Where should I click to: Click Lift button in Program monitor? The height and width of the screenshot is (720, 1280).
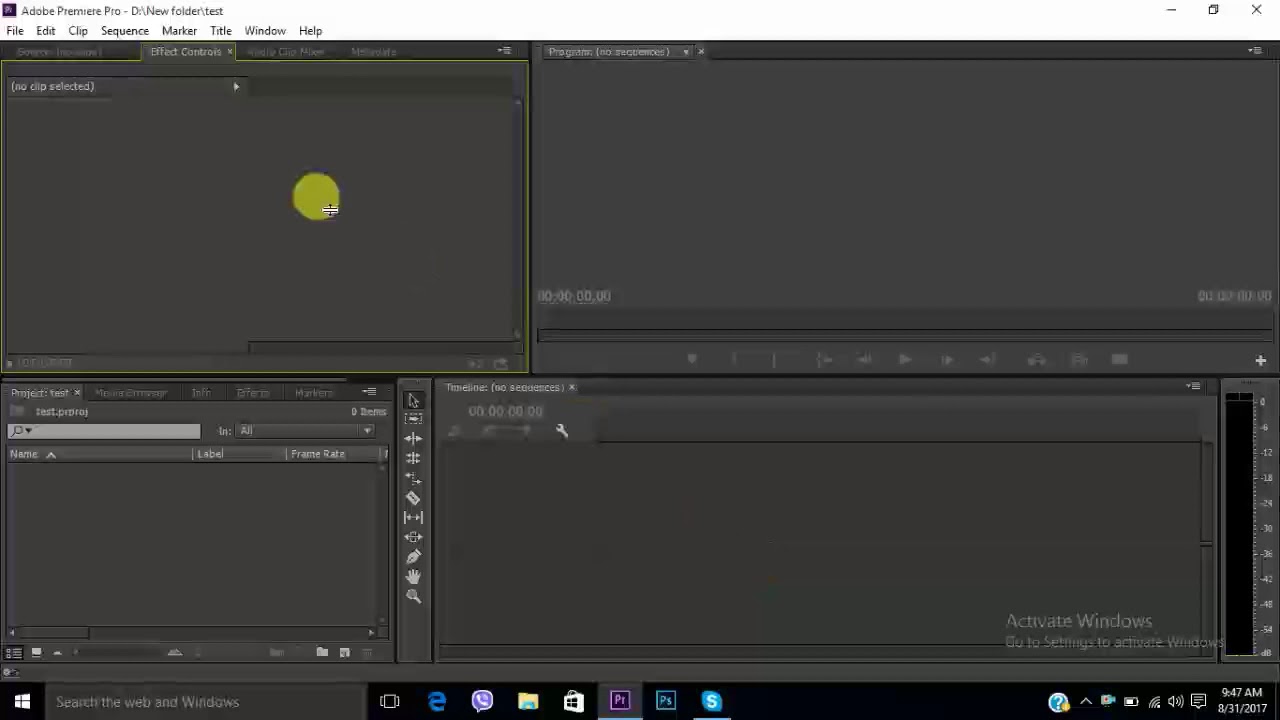point(1037,360)
